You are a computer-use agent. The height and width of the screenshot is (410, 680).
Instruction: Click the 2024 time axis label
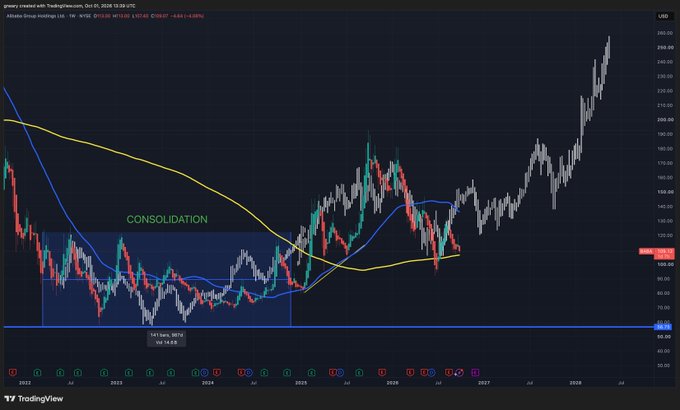(208, 383)
